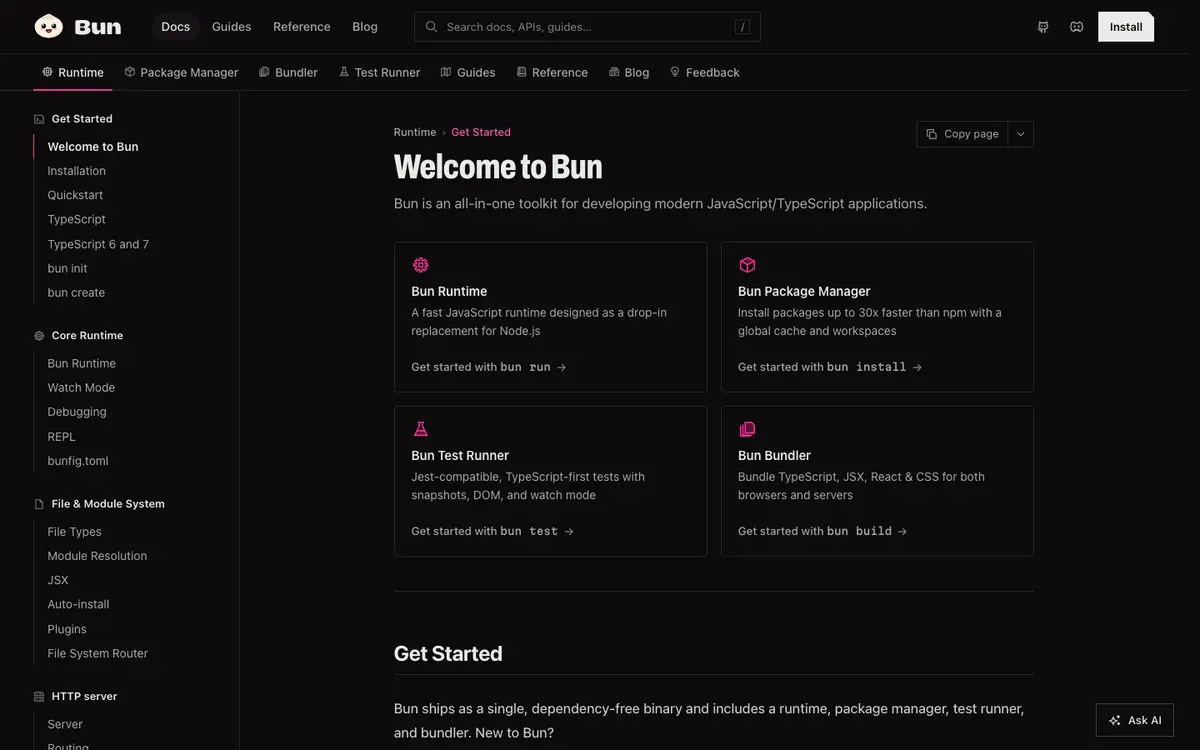
Task: Follow Get started with bun test link
Action: click(493, 531)
